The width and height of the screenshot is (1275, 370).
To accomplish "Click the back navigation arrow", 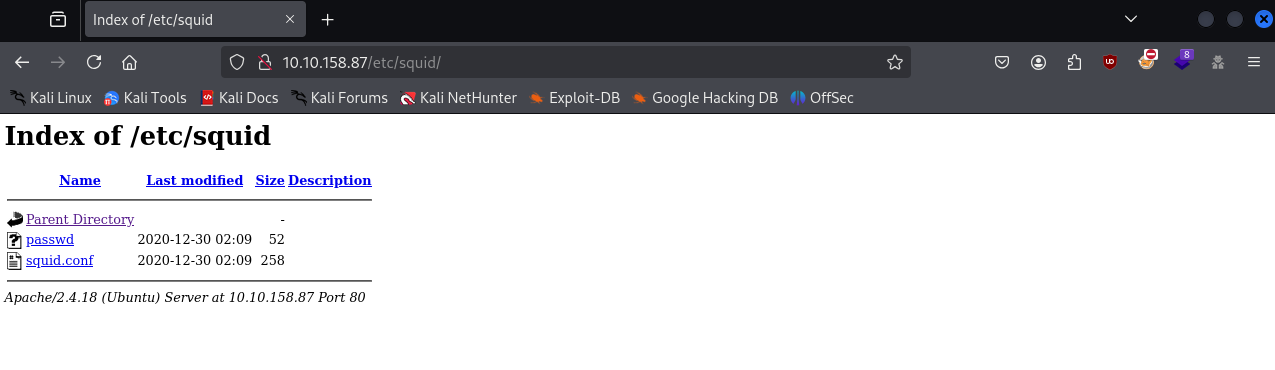I will (x=22, y=62).
